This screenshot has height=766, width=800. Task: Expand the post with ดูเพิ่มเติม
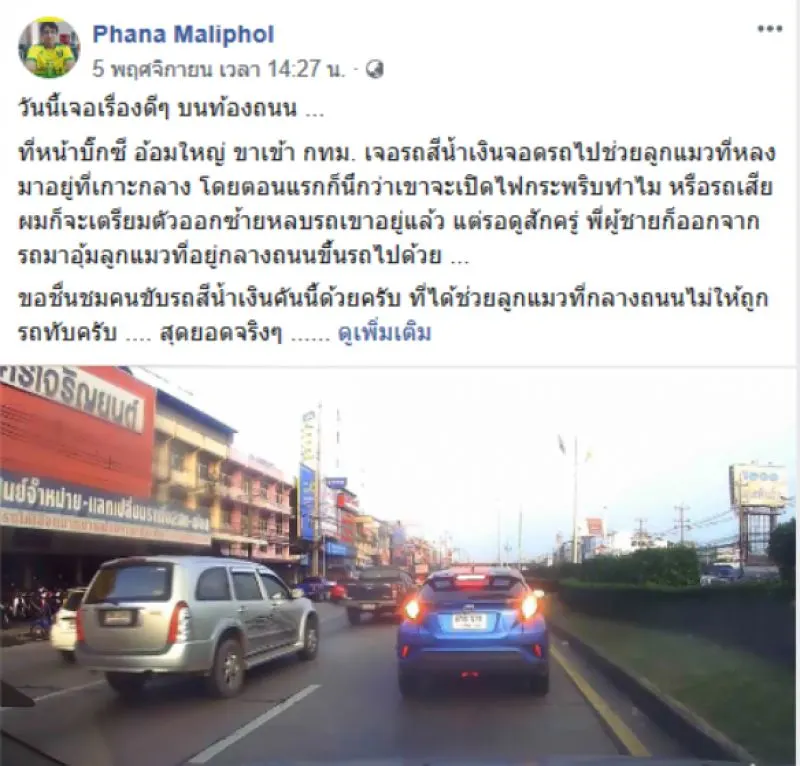pos(385,333)
